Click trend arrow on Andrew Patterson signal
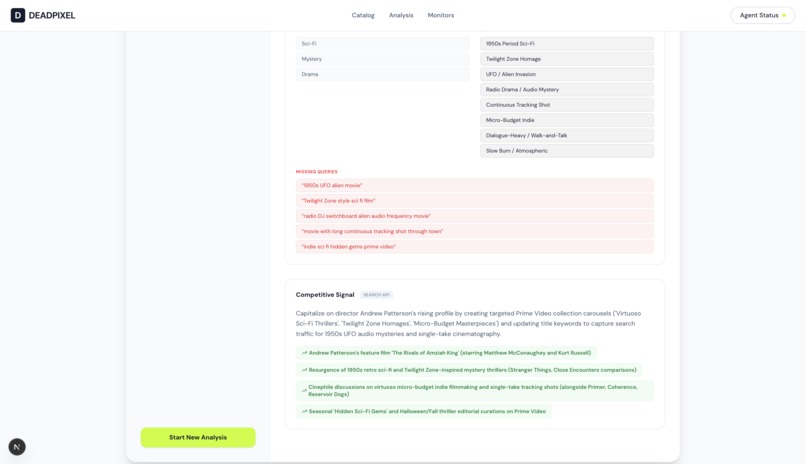 [x=304, y=353]
